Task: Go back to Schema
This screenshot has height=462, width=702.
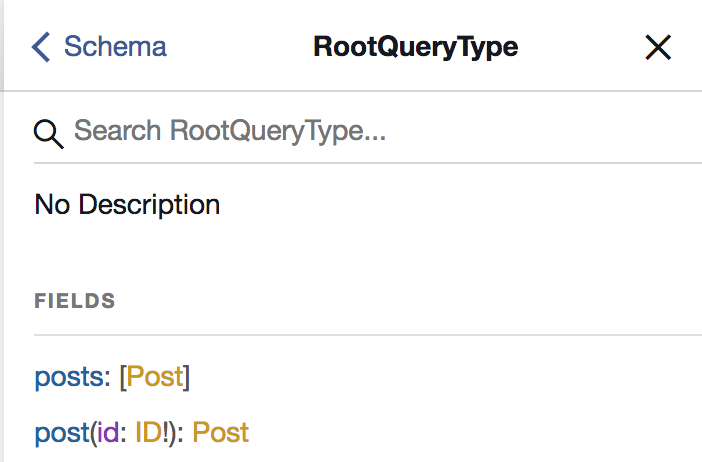Action: tap(114, 47)
